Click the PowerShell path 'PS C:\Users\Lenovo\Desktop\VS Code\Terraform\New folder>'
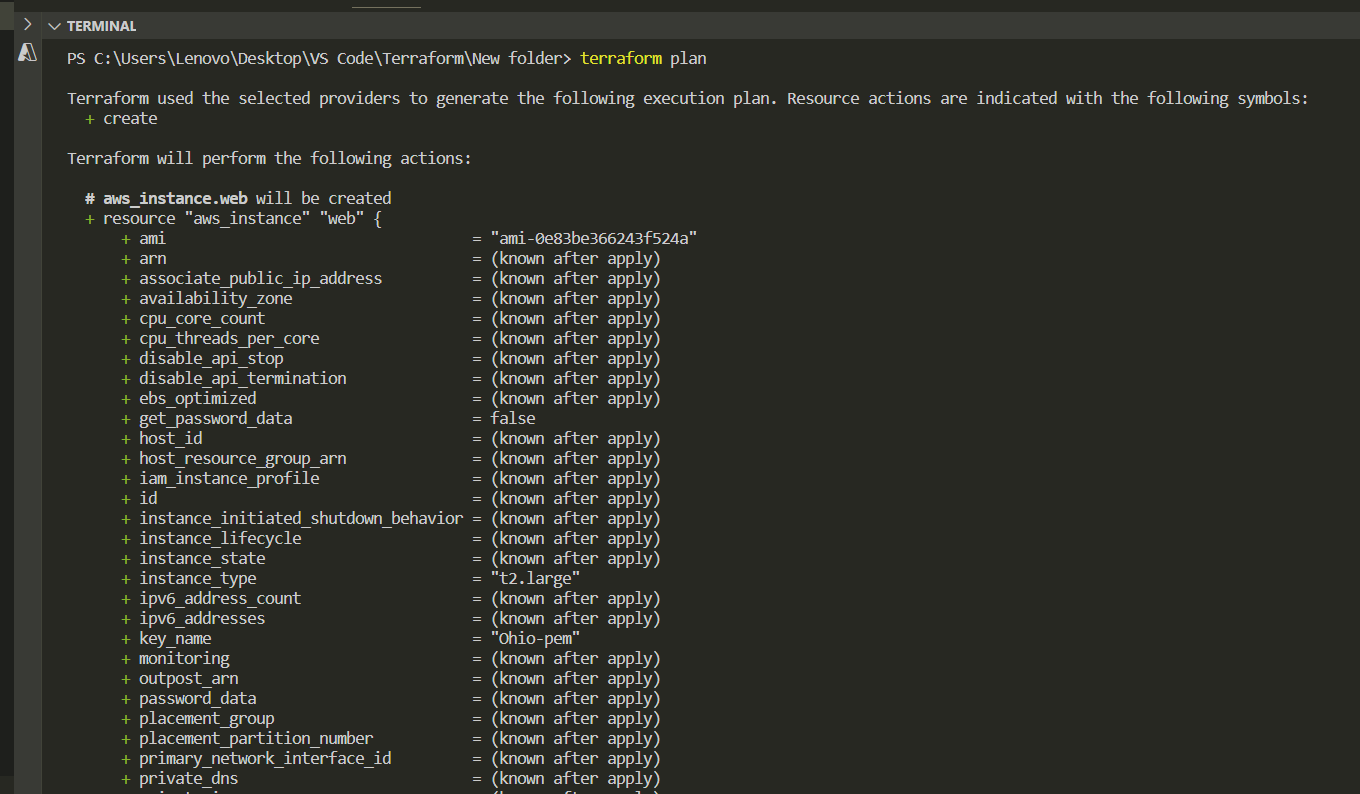 (x=319, y=58)
